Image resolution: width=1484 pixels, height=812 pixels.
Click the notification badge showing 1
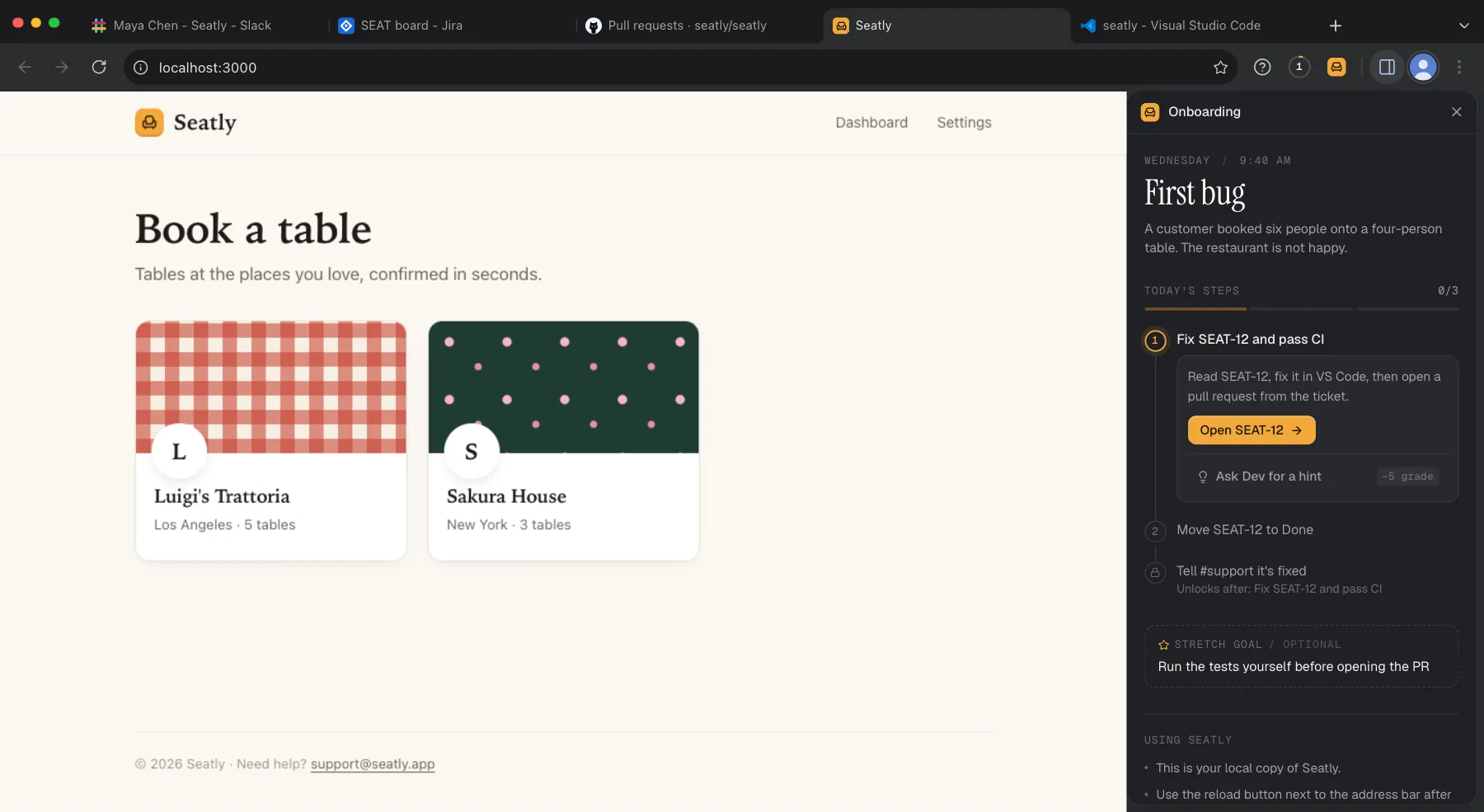tap(1299, 67)
